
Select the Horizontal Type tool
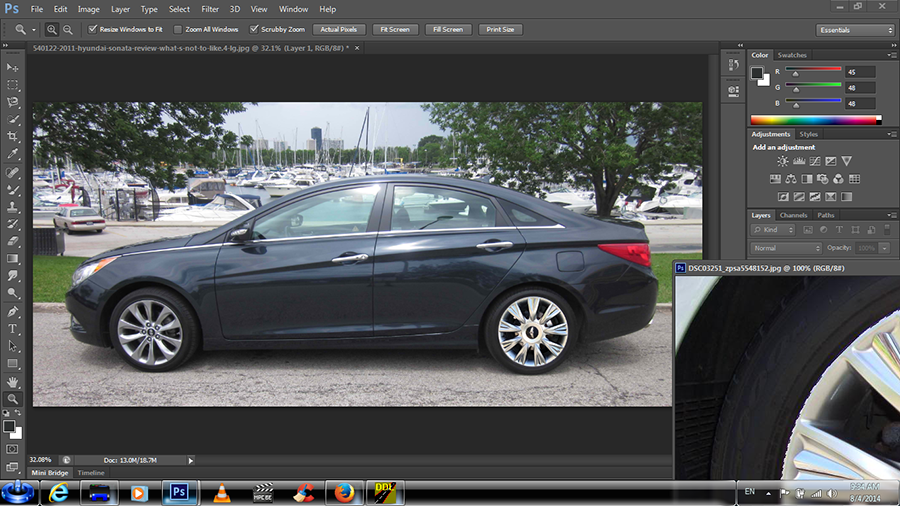[x=13, y=329]
